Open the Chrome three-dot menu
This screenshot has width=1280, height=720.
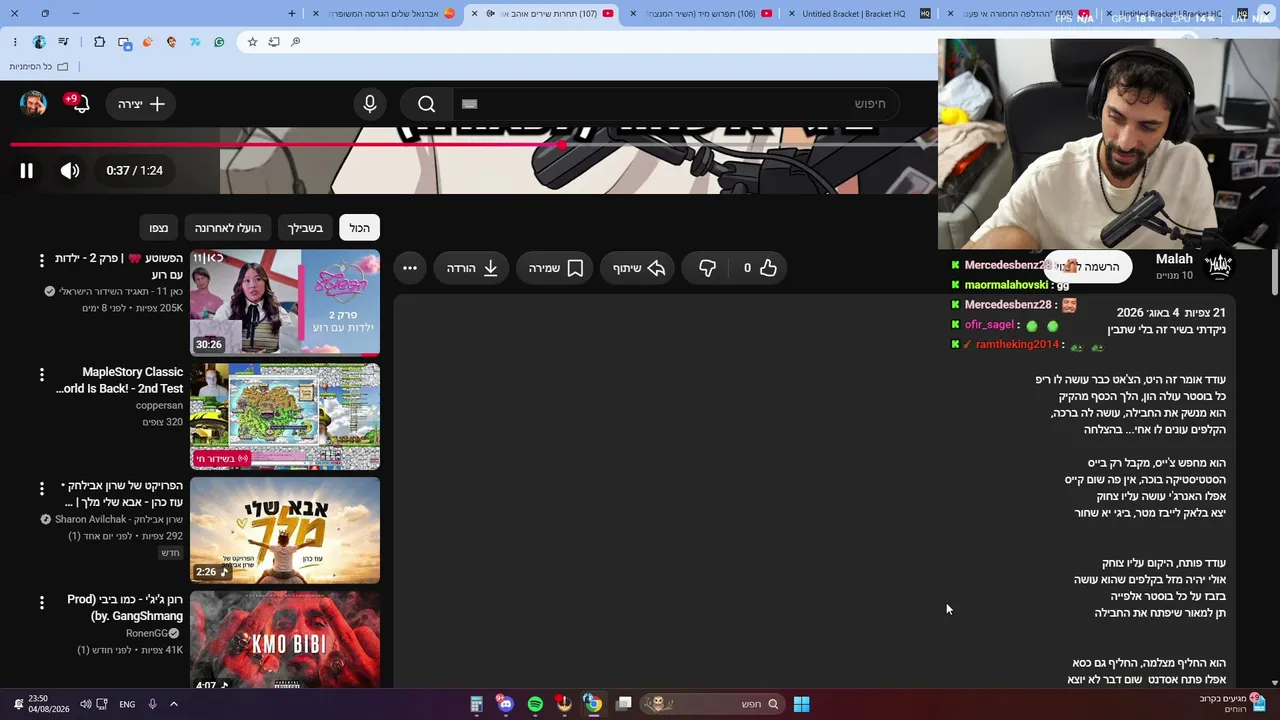(x=15, y=42)
